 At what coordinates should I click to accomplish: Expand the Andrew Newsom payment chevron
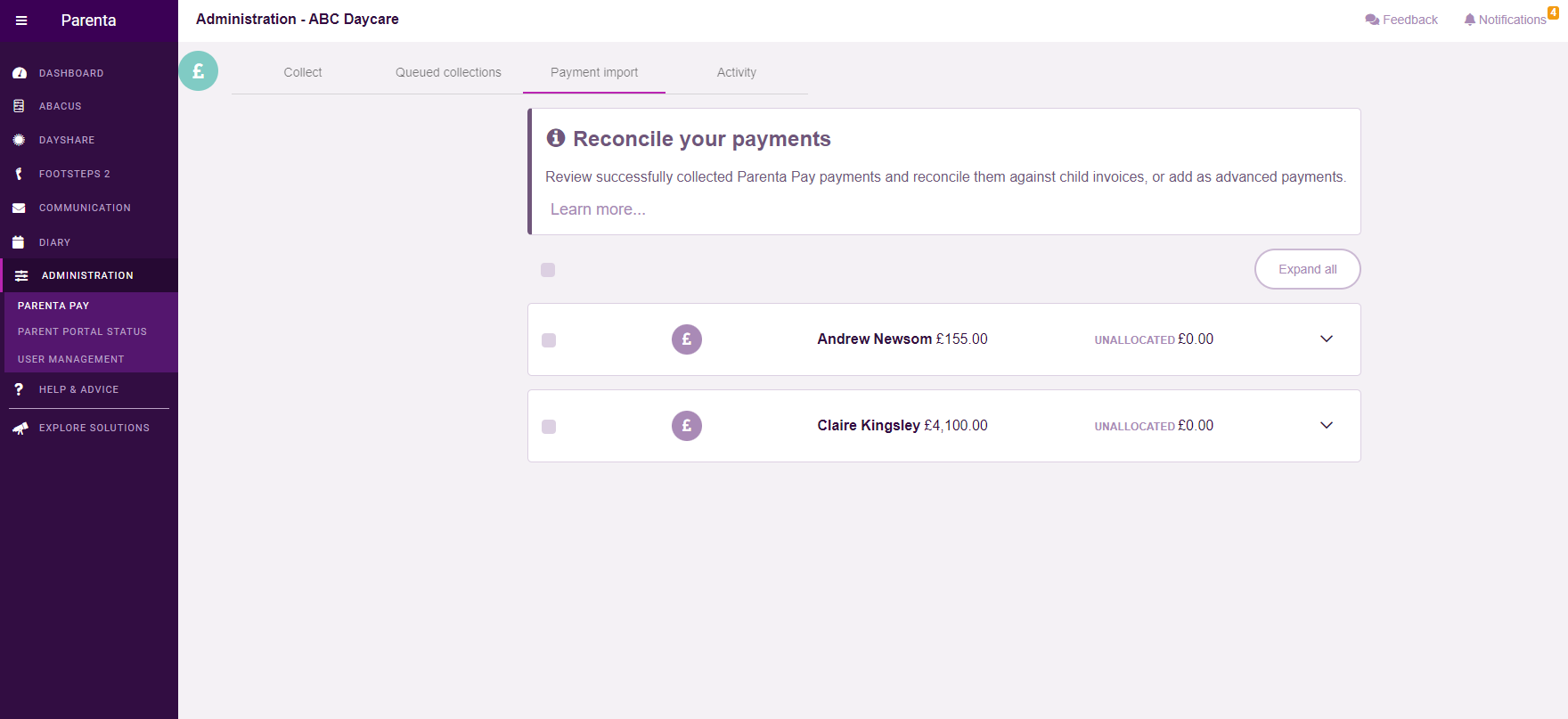(1327, 339)
